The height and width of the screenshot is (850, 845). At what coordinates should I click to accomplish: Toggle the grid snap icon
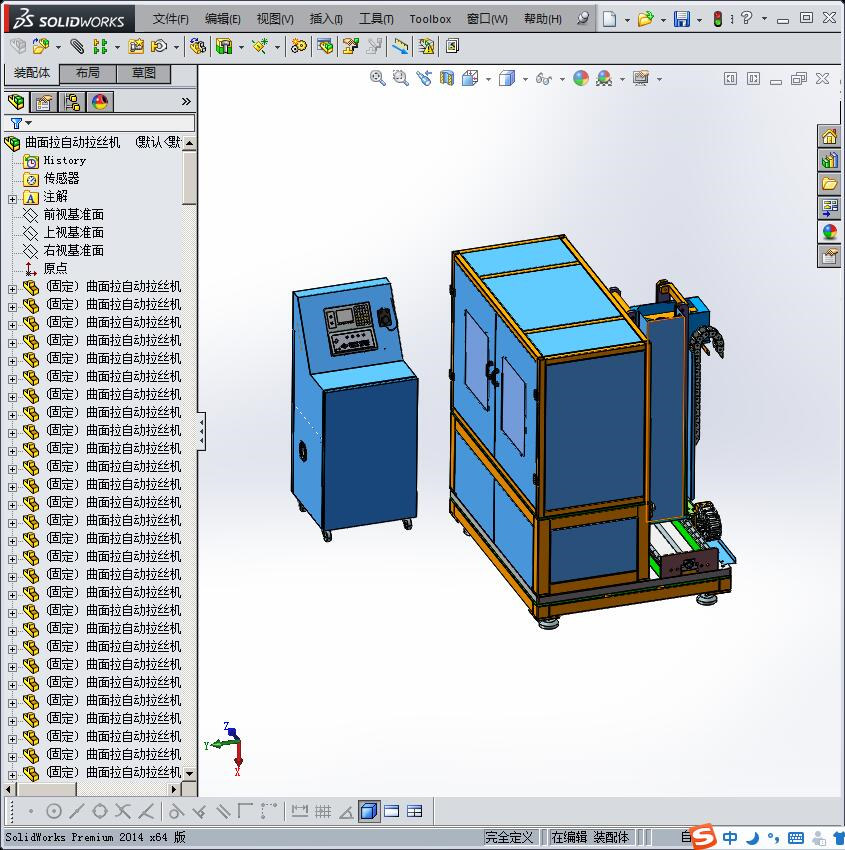(x=322, y=811)
